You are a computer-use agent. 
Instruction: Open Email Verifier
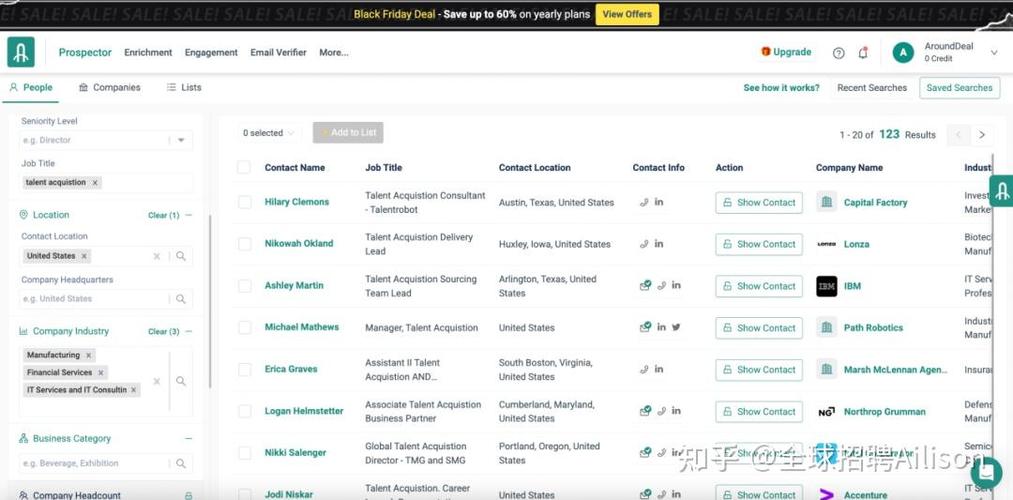278,52
